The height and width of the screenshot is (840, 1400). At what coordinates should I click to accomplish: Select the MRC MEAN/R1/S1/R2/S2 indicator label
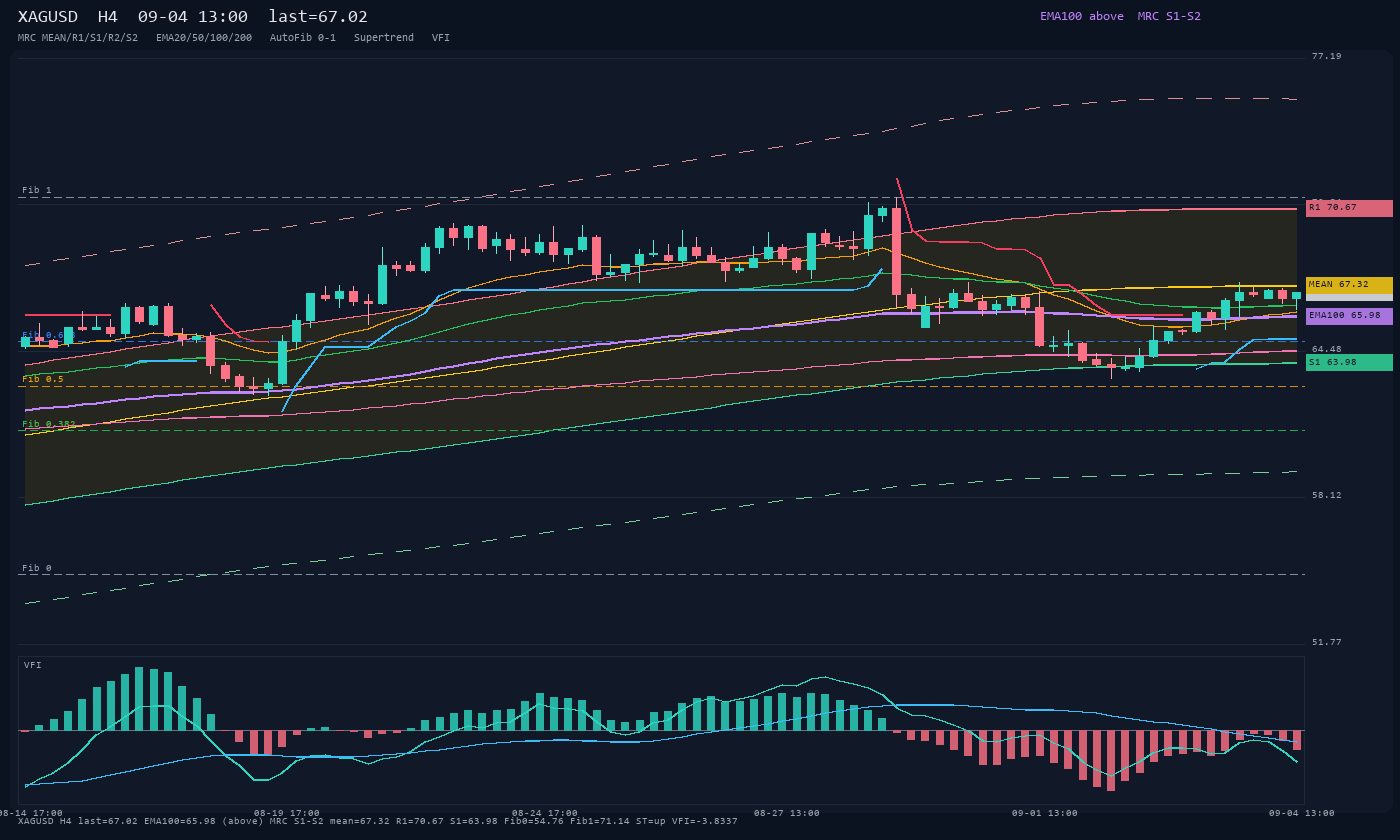pos(78,38)
